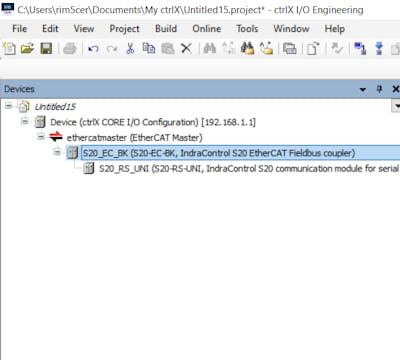The image size is (400, 360).
Task: Undo the last action in the toolbar
Action: point(93,49)
